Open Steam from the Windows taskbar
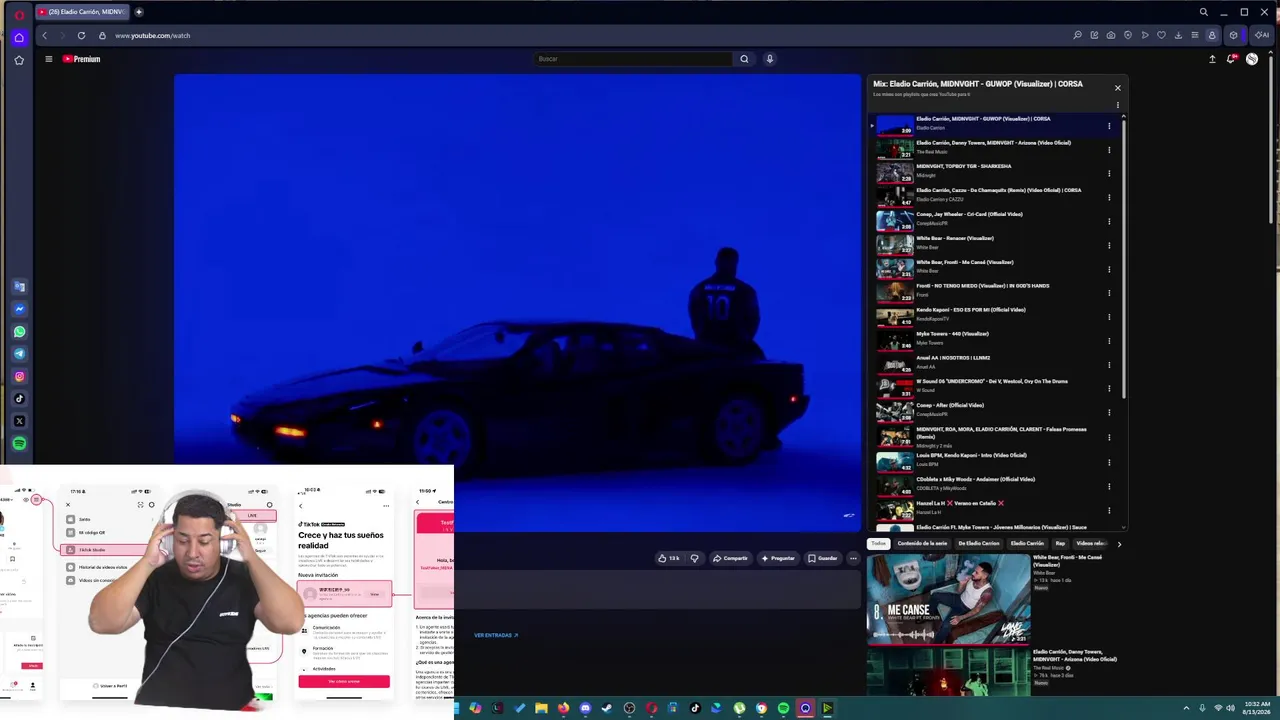 point(607,708)
